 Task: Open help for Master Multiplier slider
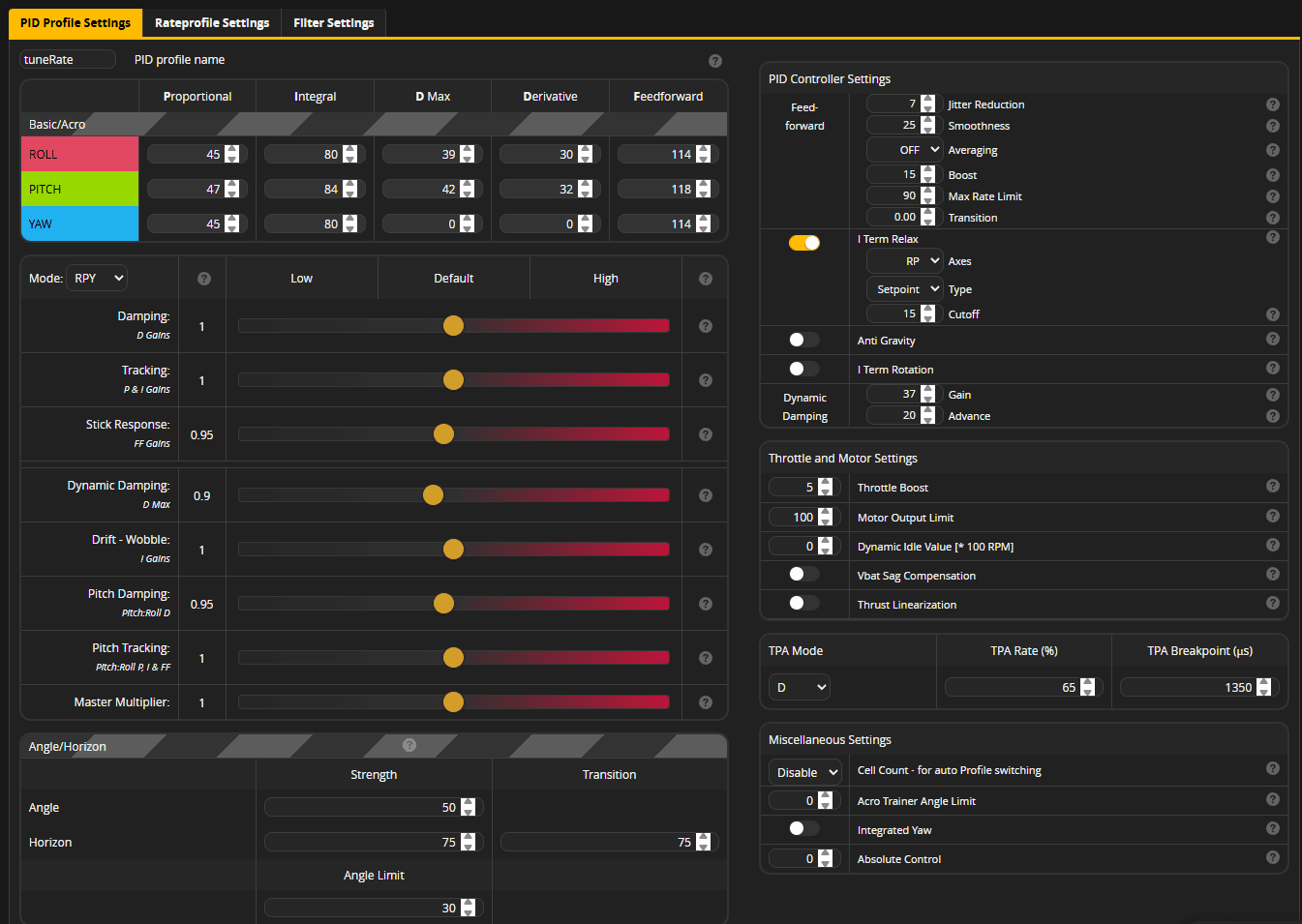706,702
